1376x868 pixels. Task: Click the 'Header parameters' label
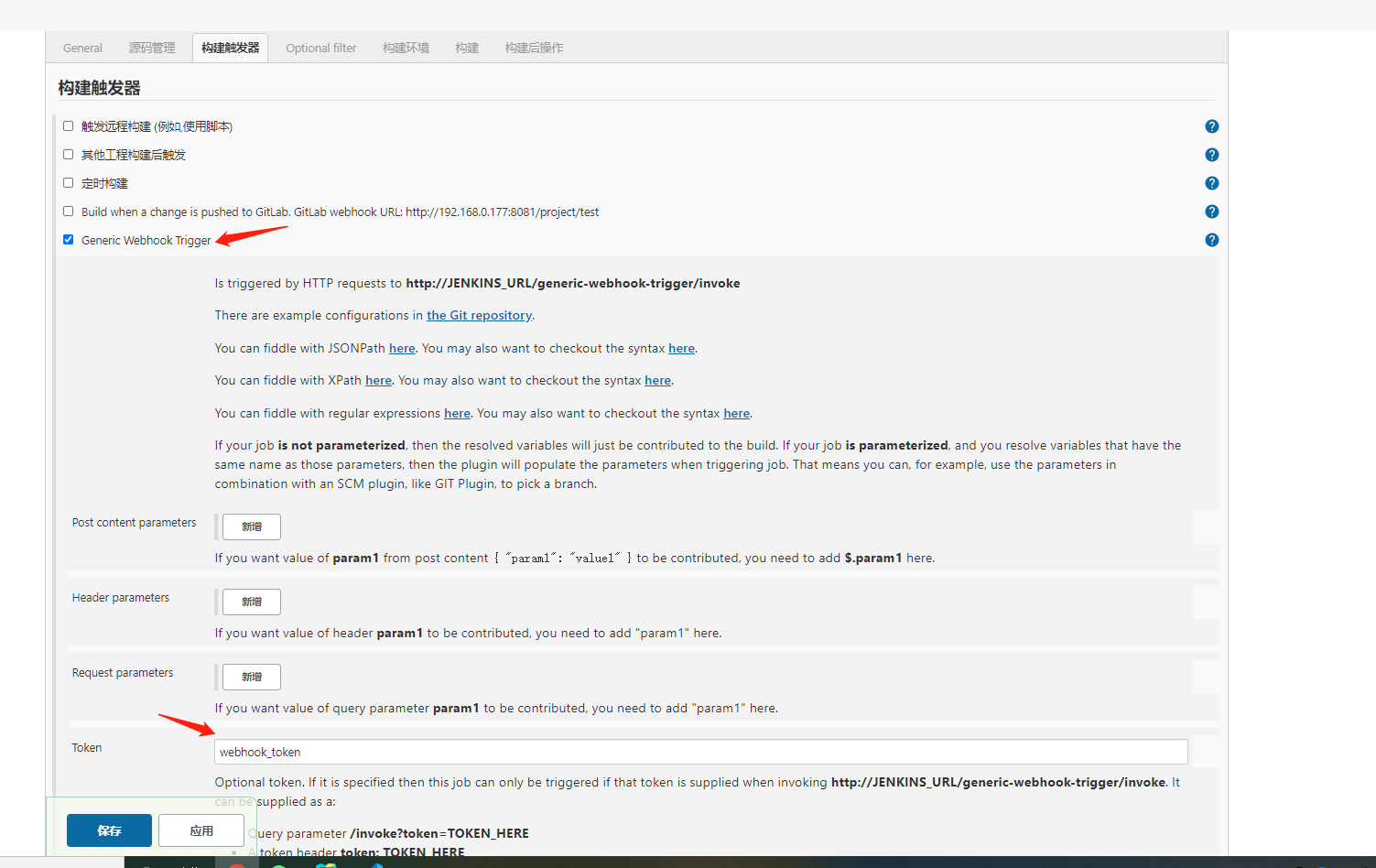pyautogui.click(x=121, y=598)
